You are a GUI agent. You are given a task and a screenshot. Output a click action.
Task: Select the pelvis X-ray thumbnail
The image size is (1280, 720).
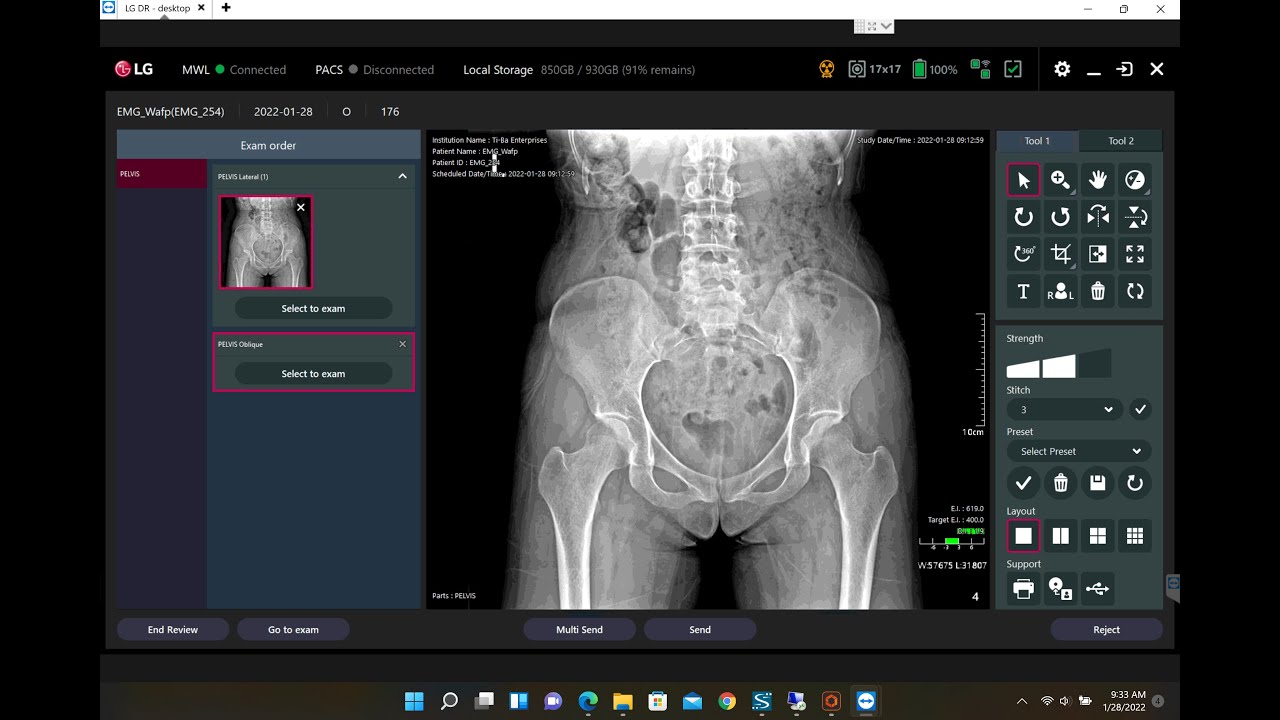click(x=265, y=243)
